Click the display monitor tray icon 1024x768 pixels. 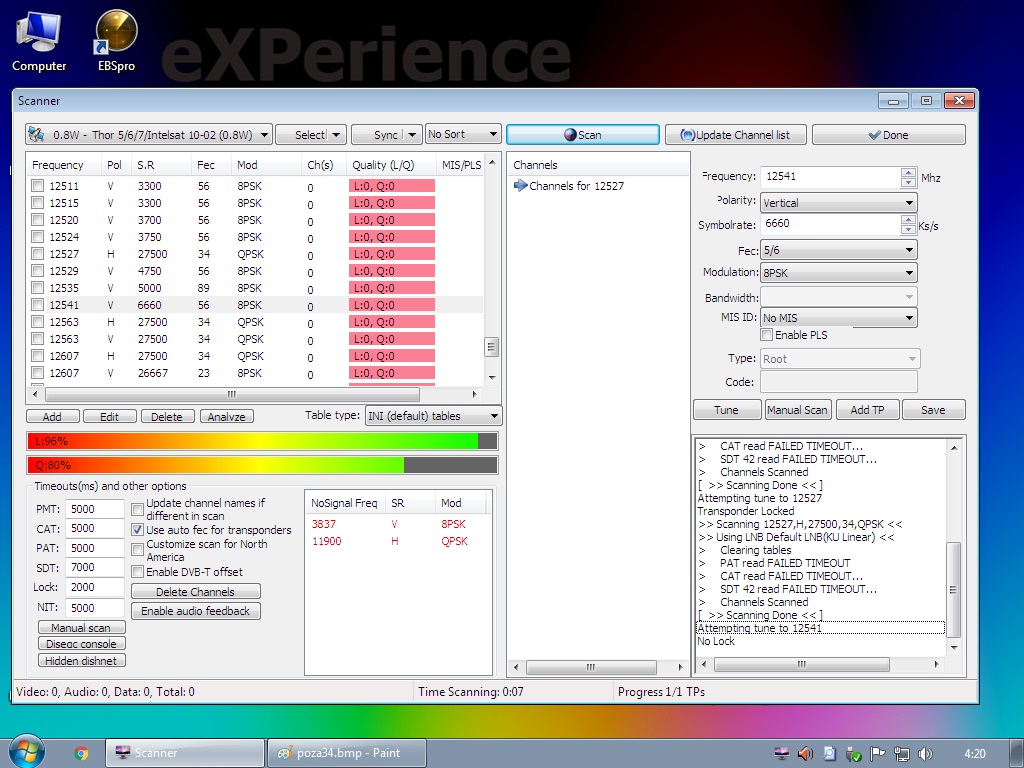(781, 754)
